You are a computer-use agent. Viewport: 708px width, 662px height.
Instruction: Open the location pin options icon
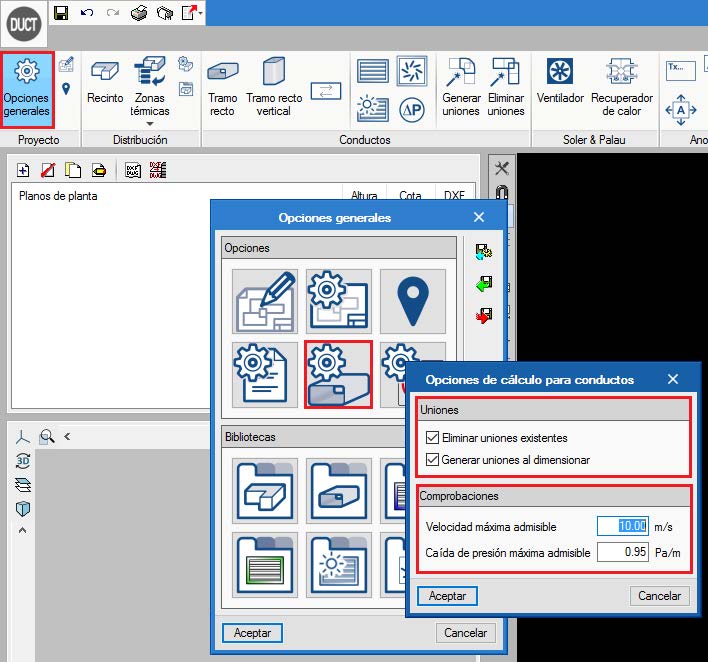click(x=412, y=301)
